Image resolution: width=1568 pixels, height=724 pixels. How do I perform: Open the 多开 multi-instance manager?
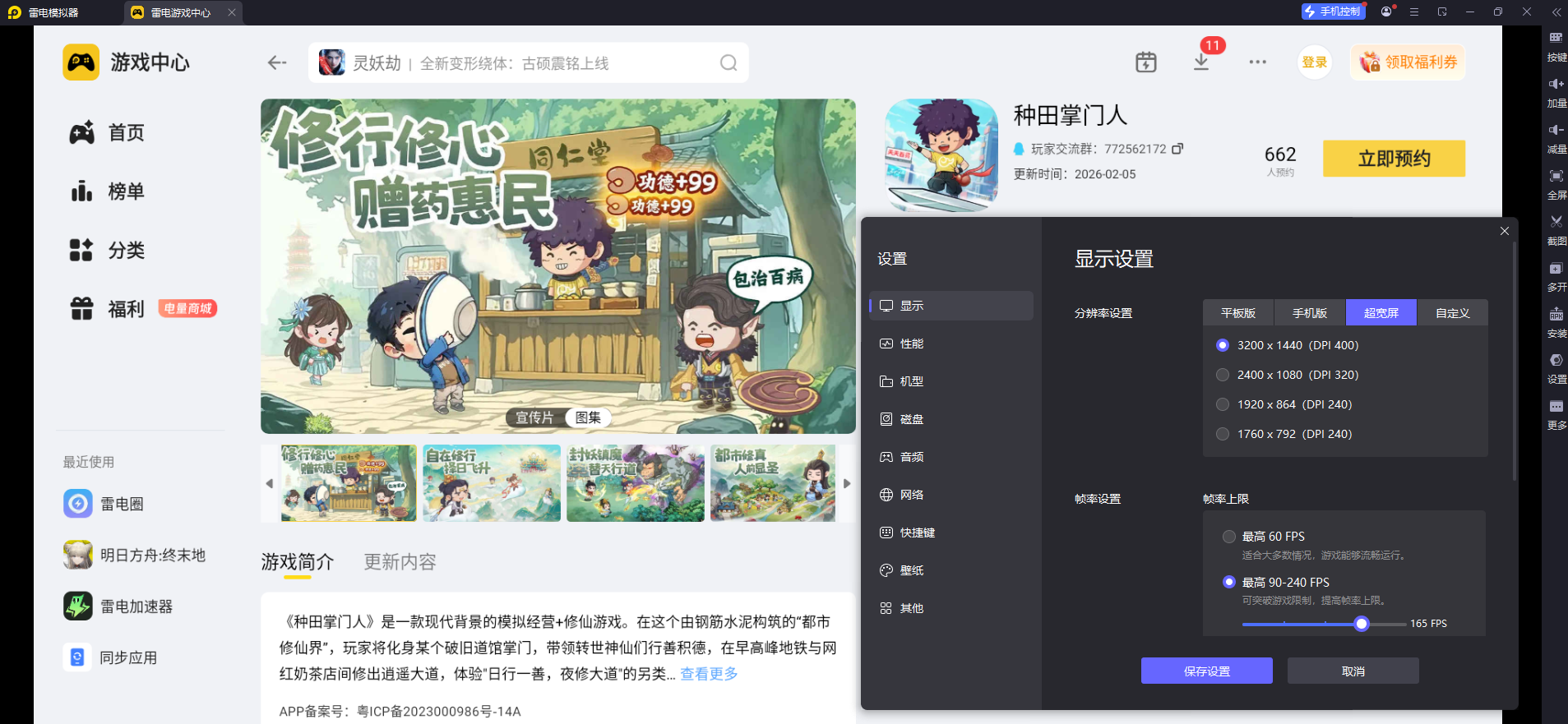[1556, 277]
